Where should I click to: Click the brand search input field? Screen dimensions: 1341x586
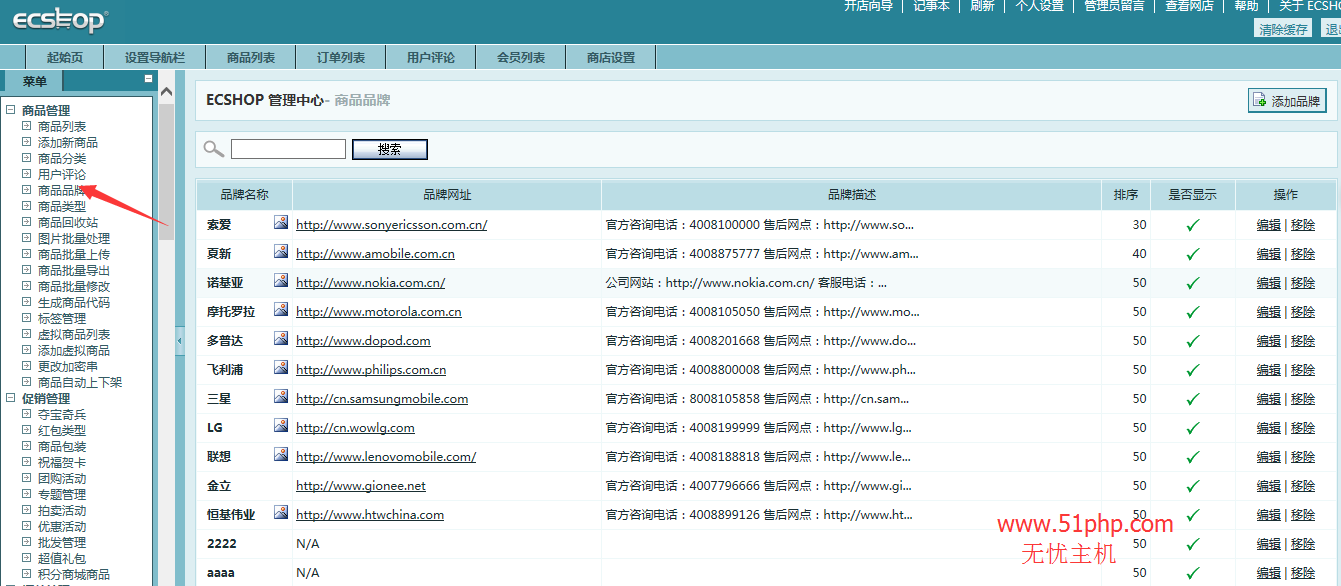(288, 149)
